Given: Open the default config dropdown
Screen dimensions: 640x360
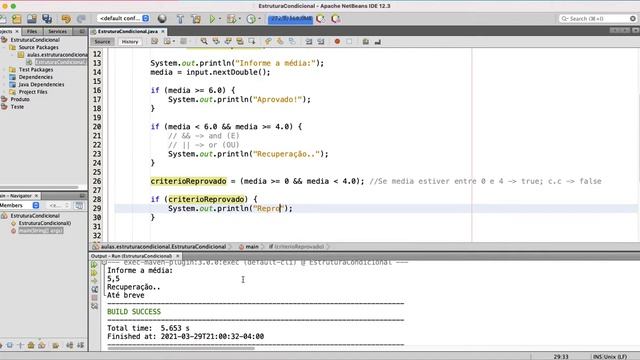Looking at the screenshot, I should (124, 18).
